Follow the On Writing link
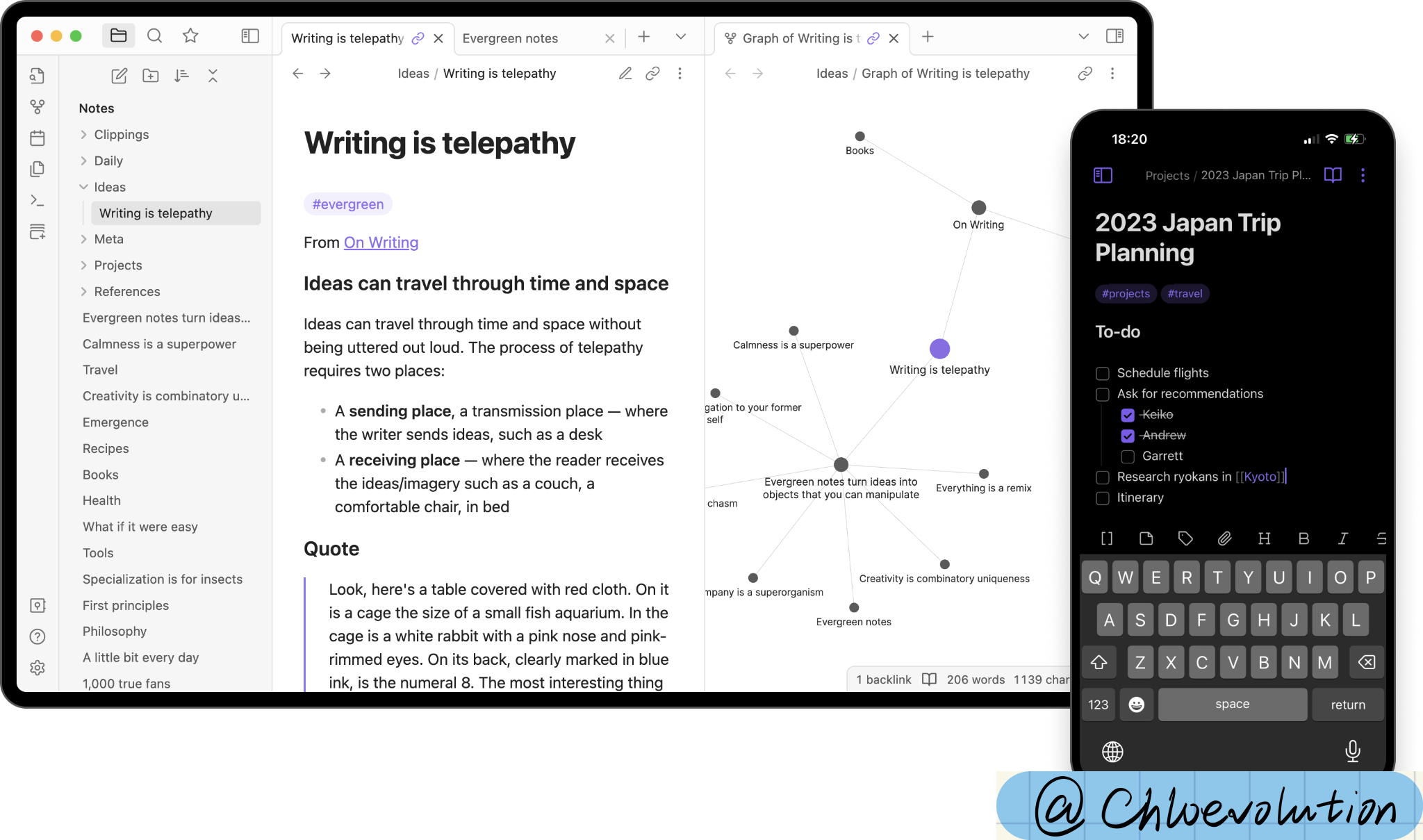 [381, 242]
